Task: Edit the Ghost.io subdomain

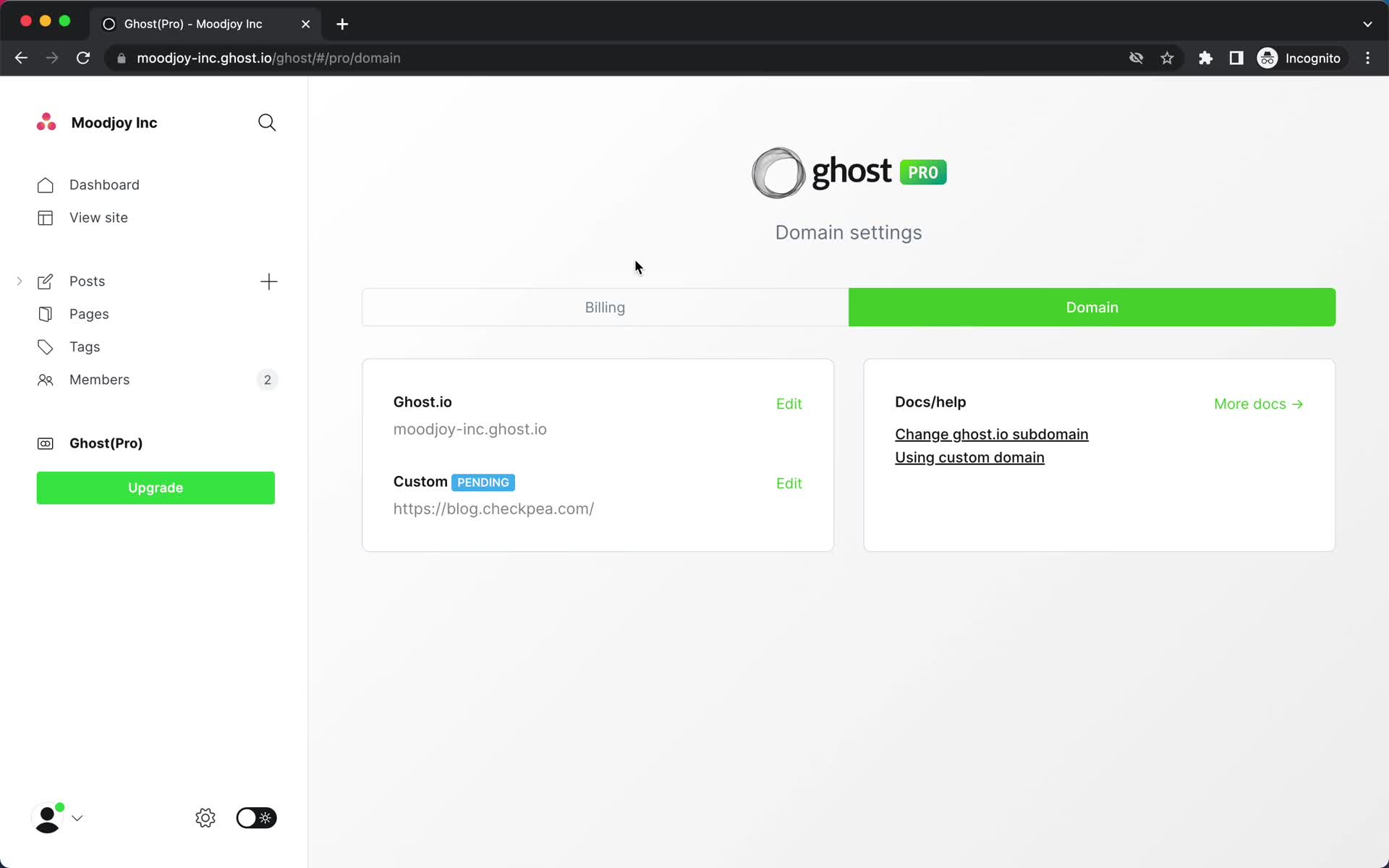Action: pyautogui.click(x=789, y=404)
